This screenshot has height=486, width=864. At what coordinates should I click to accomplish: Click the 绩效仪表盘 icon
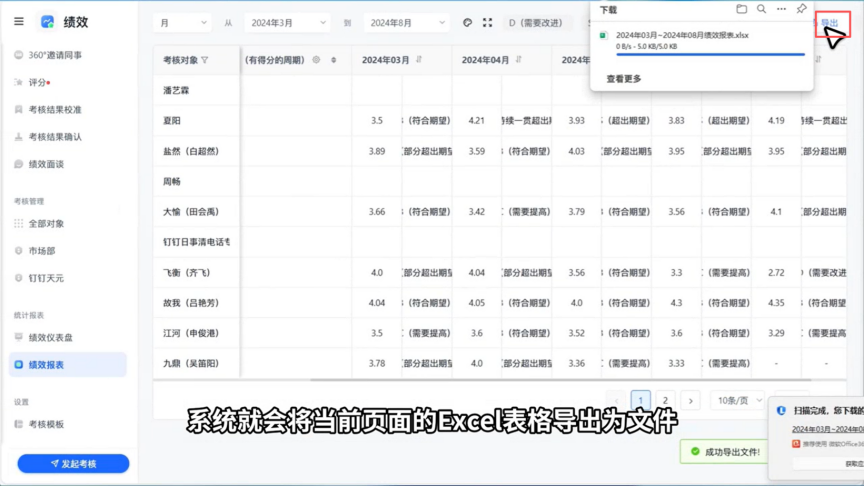(19, 337)
